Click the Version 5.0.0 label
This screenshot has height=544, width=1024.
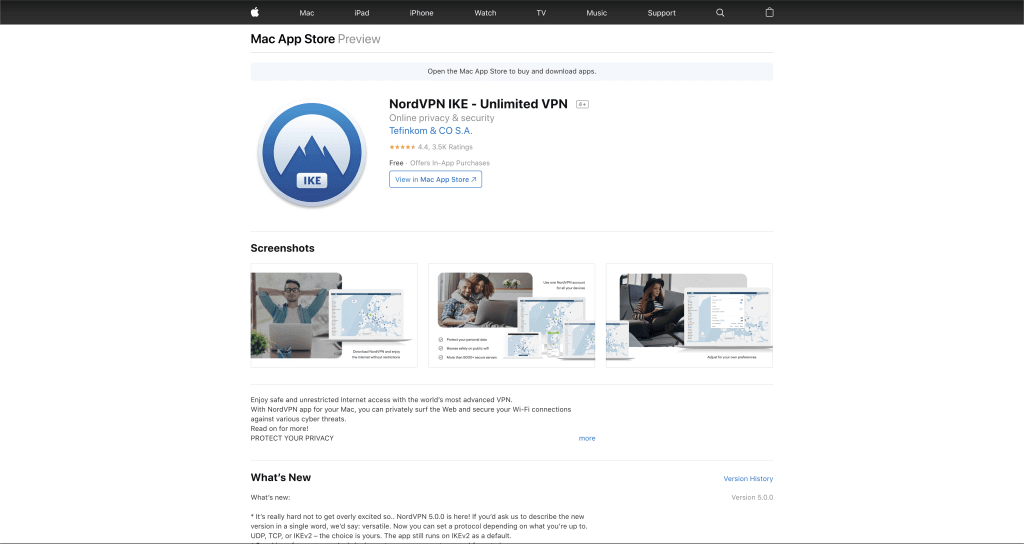752,498
